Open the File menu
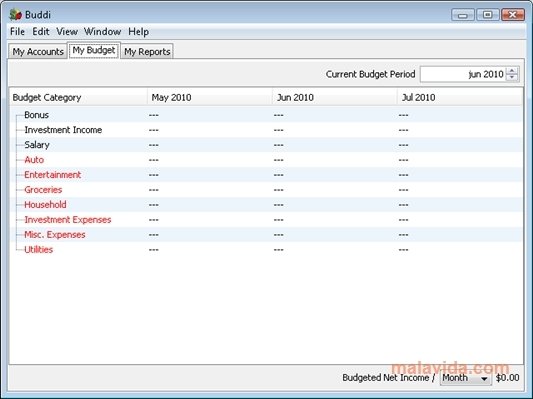Image resolution: width=533 pixels, height=399 pixels. [x=17, y=32]
